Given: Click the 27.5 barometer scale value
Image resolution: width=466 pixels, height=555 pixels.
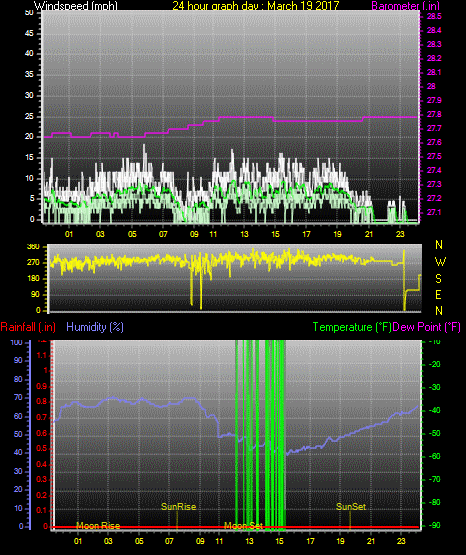Looking at the screenshot, I should tap(434, 156).
